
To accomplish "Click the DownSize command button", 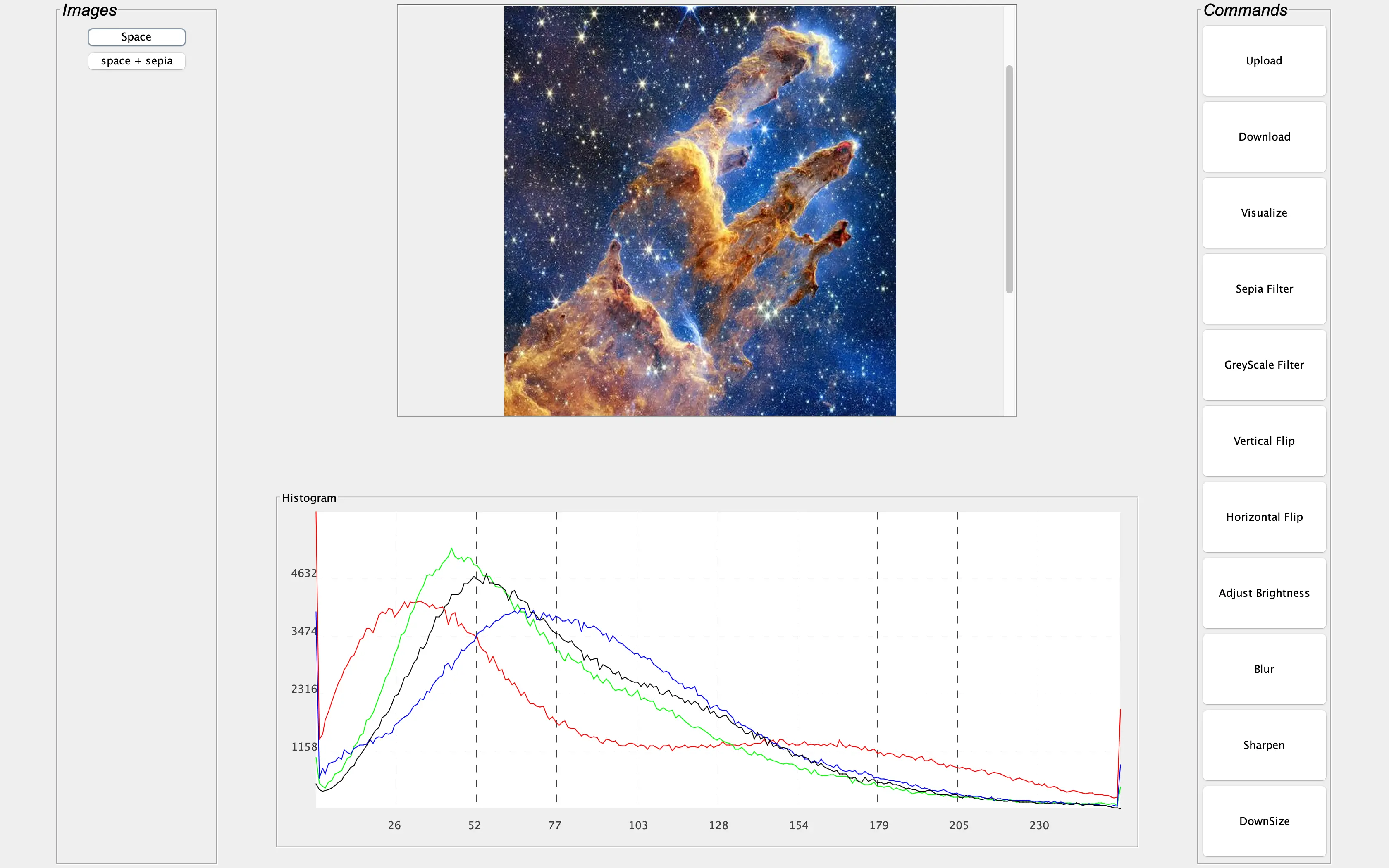I will [x=1264, y=821].
